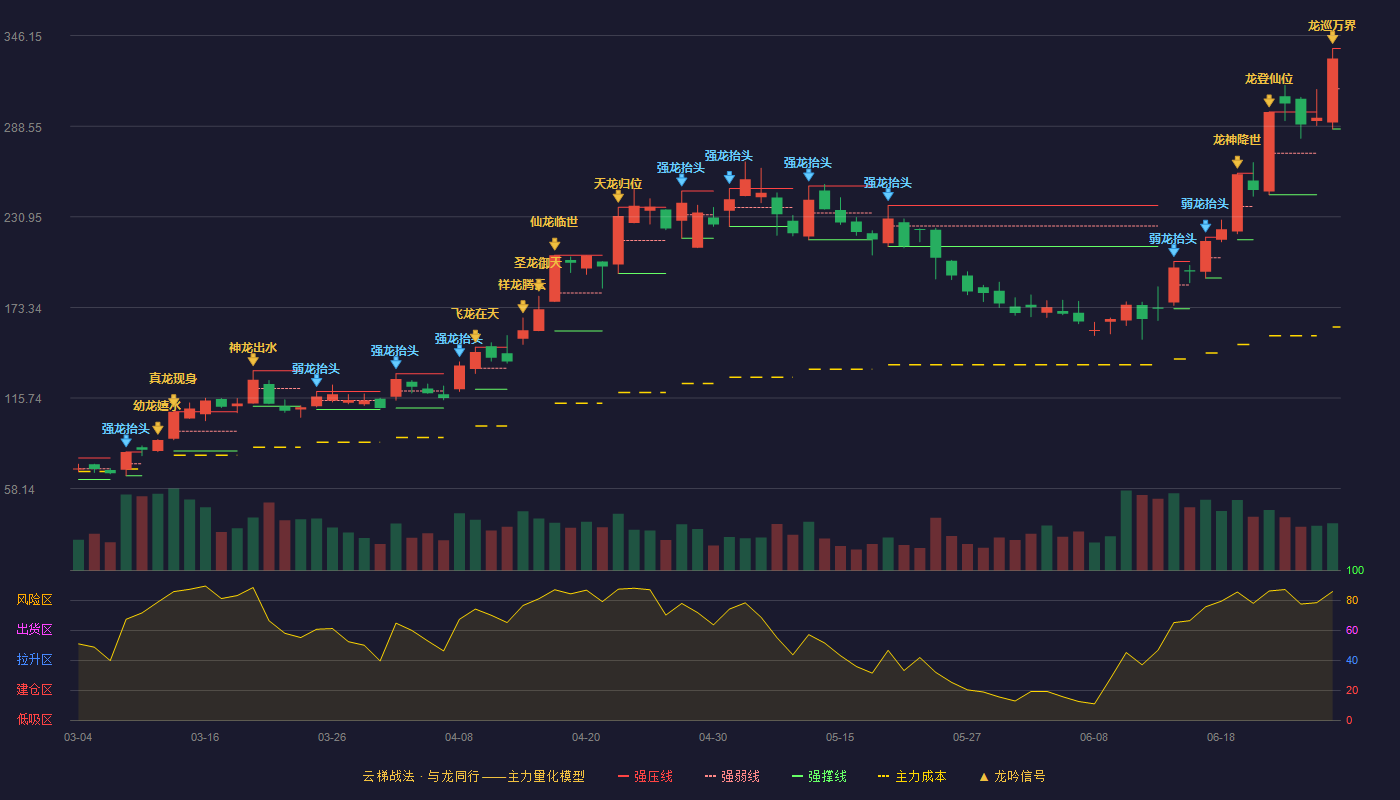The image size is (1400, 800).
Task: Toggle the 主力成本 dashed line legend
Action: [x=912, y=776]
